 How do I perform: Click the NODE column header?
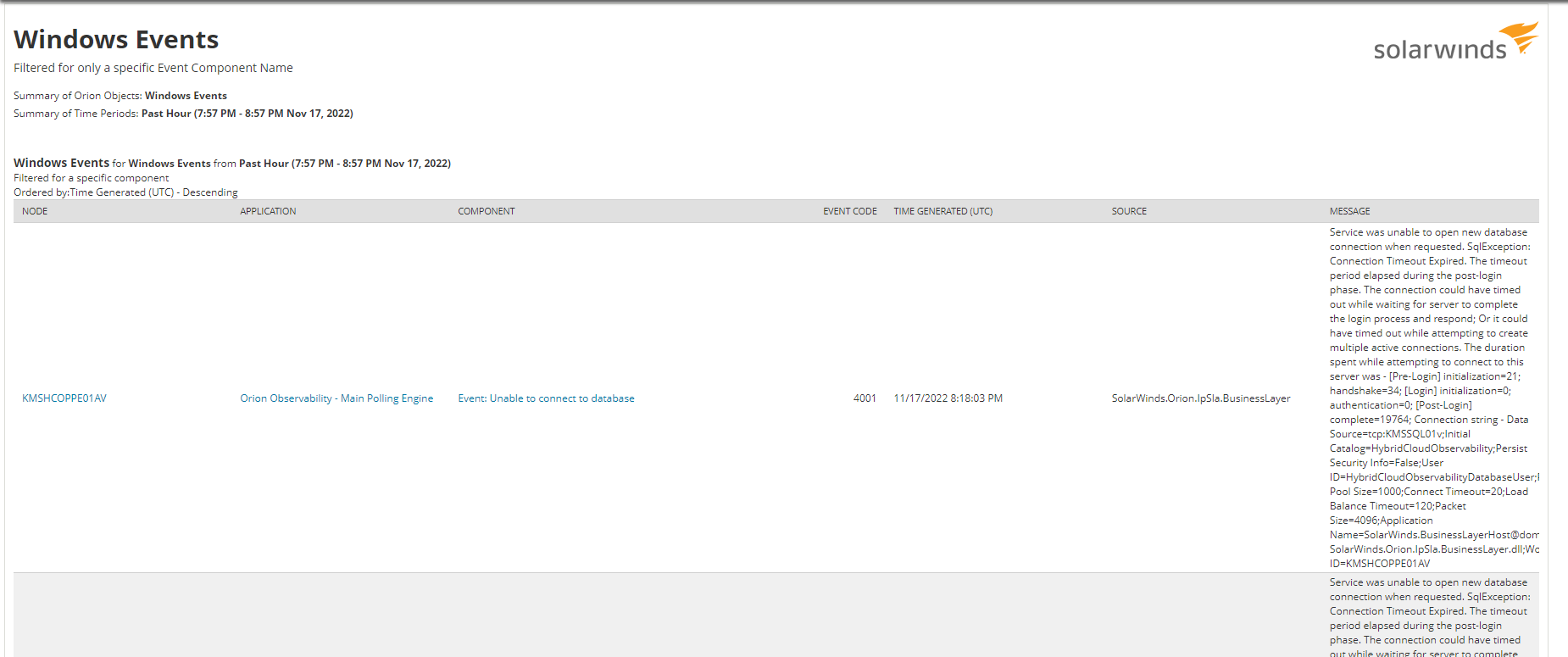click(x=35, y=211)
